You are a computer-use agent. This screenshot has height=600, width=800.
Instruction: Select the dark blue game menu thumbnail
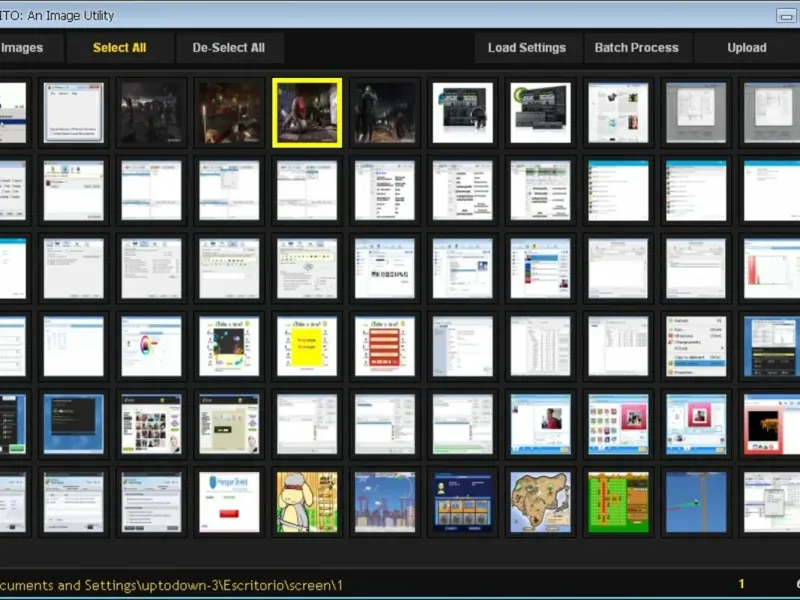pos(463,502)
